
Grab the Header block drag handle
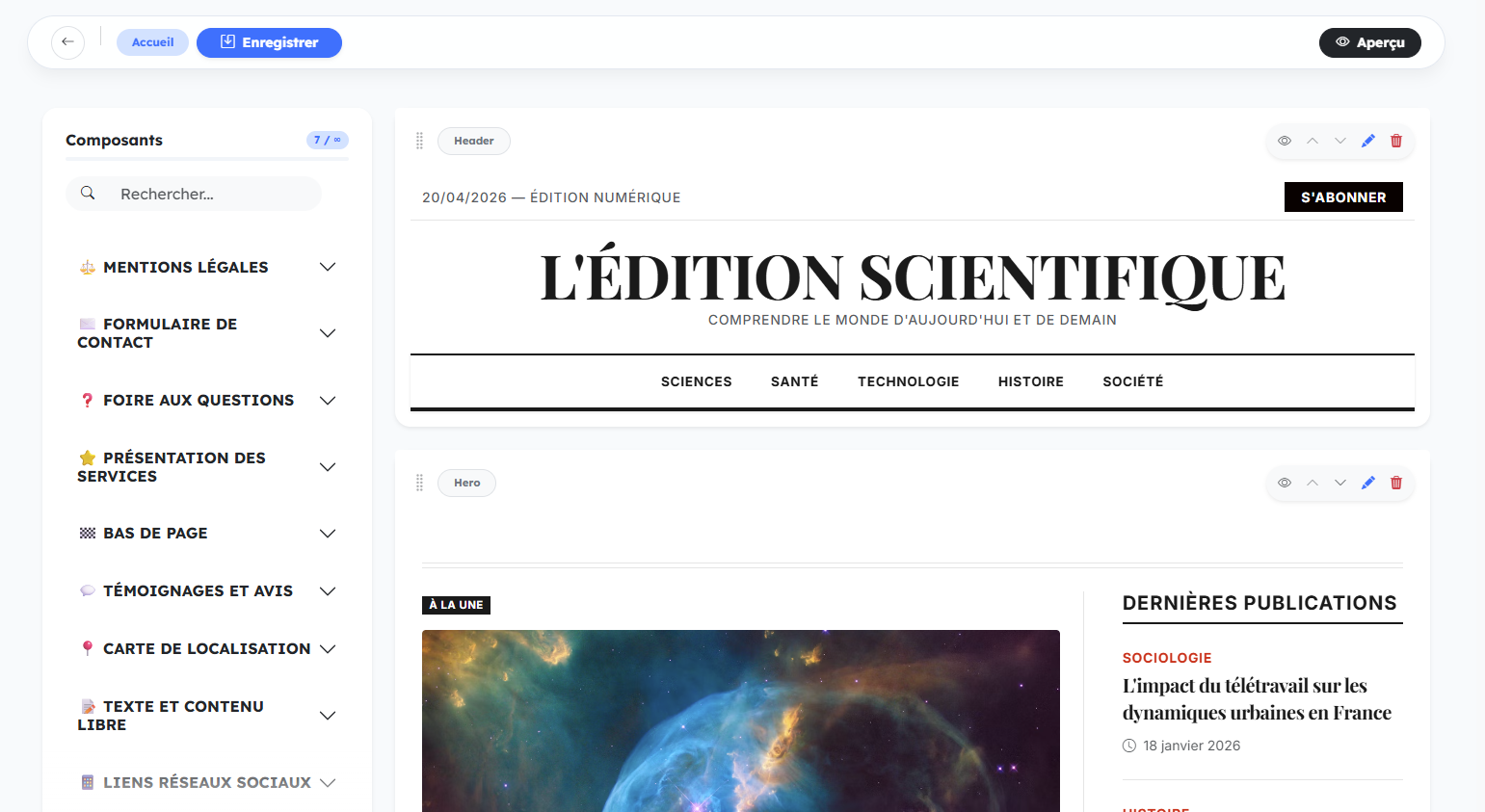click(x=419, y=141)
